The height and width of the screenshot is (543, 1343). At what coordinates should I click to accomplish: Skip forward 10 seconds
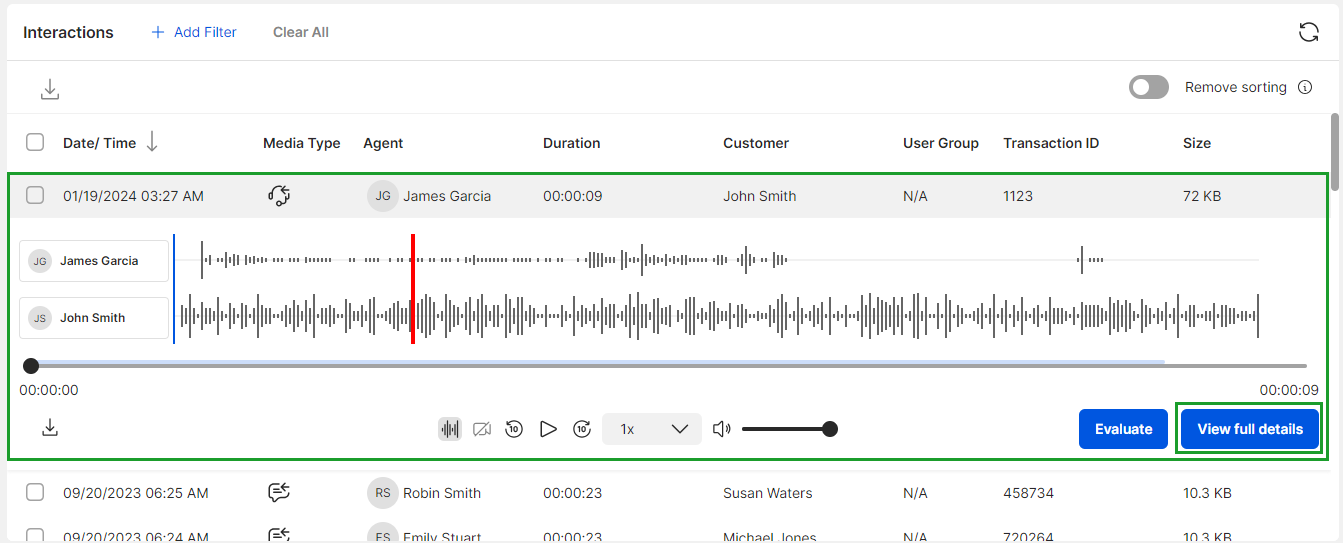point(582,429)
